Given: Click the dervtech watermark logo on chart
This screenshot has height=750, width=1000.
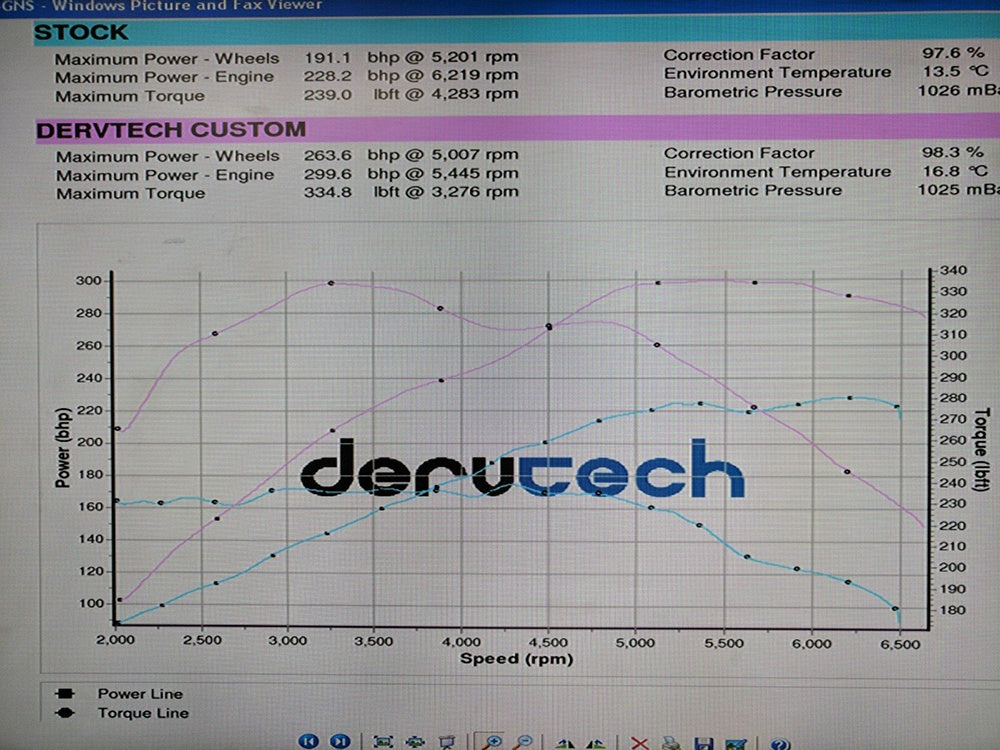Looking at the screenshot, I should pos(522,468).
